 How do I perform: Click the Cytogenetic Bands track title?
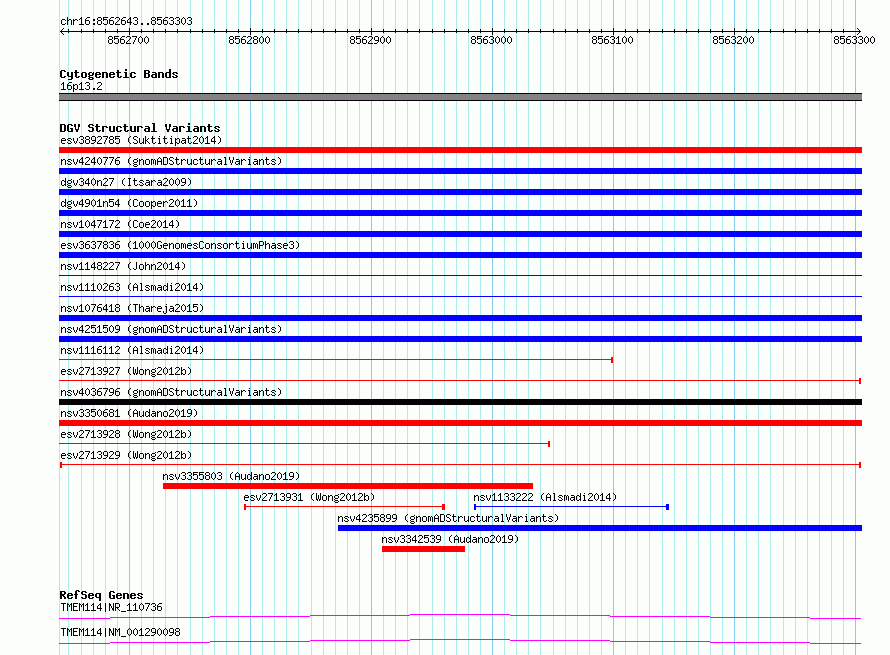pos(119,74)
